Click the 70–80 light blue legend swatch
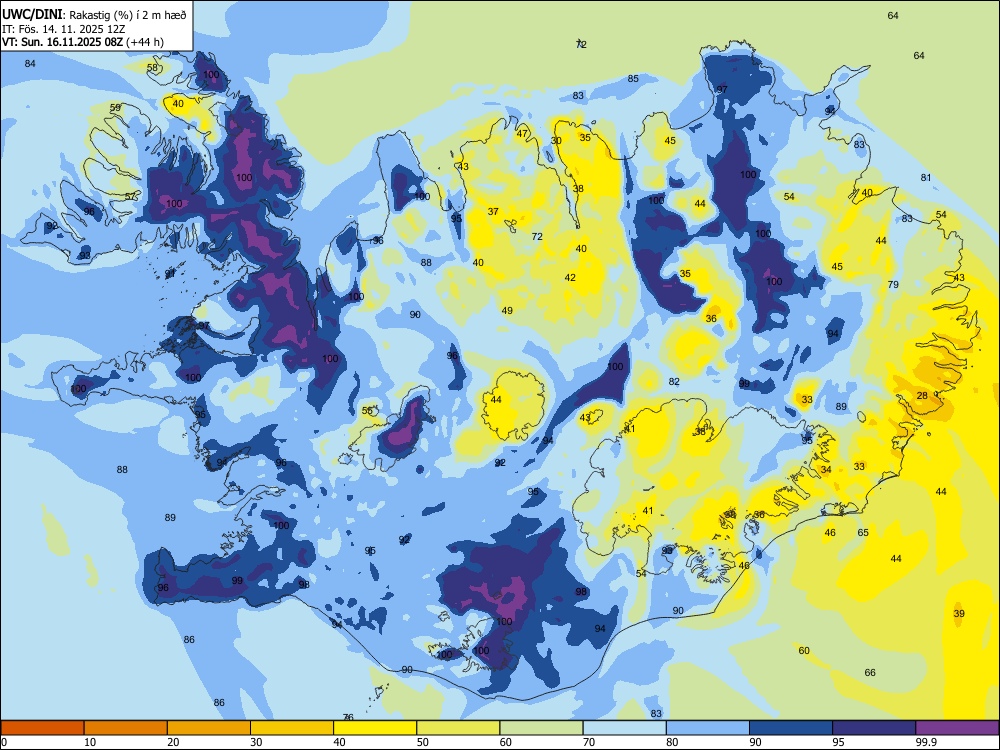The height and width of the screenshot is (750, 1000). pyautogui.click(x=624, y=728)
